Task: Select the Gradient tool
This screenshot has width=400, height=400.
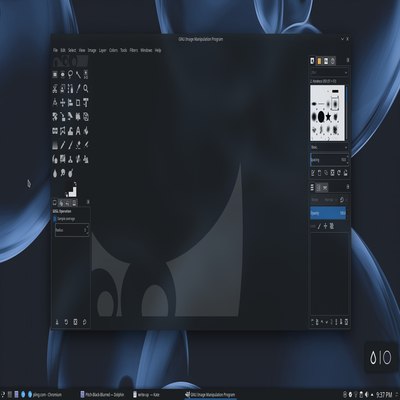Action: point(55,145)
